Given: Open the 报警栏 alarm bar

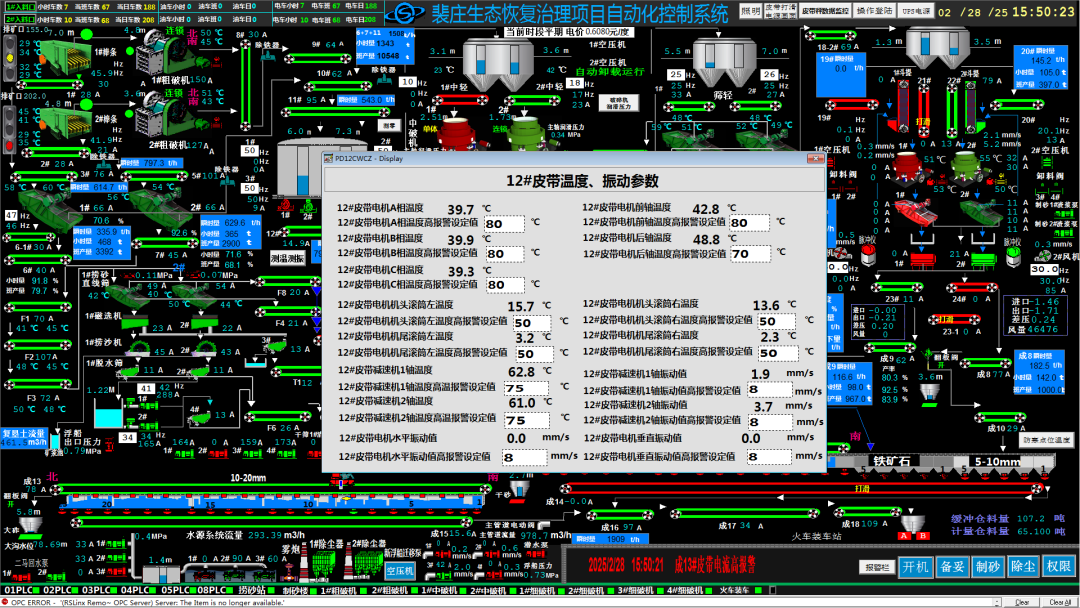Looking at the screenshot, I should click(875, 567).
